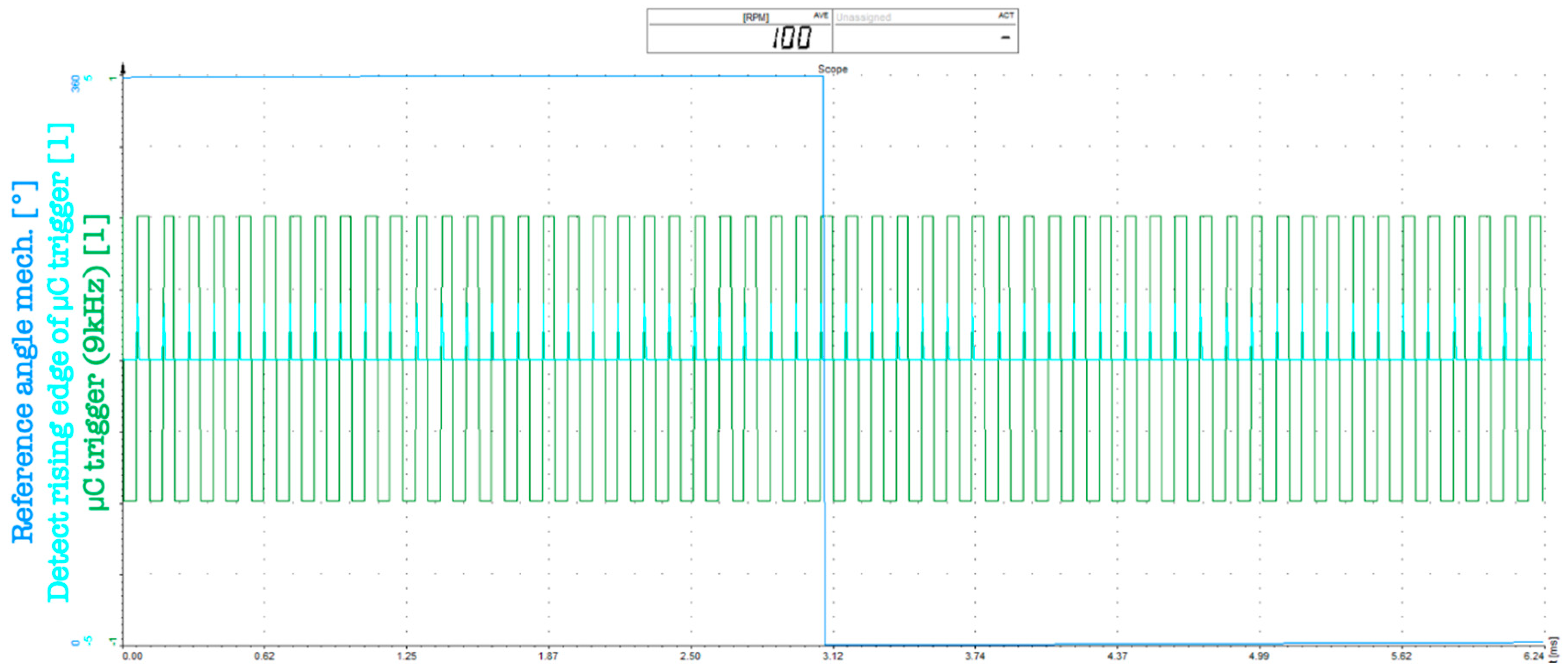1568x672 pixels.
Task: Click the 2.50 time axis tick
Action: (690, 656)
